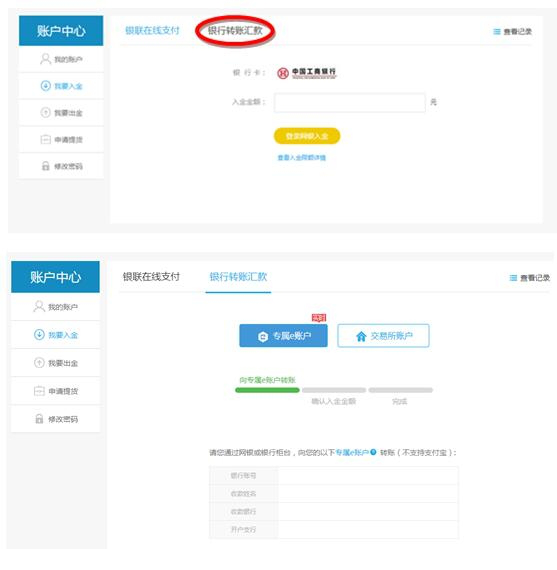
Task: Click the grey 确认入金金额 progress step bar
Action: click(x=334, y=390)
